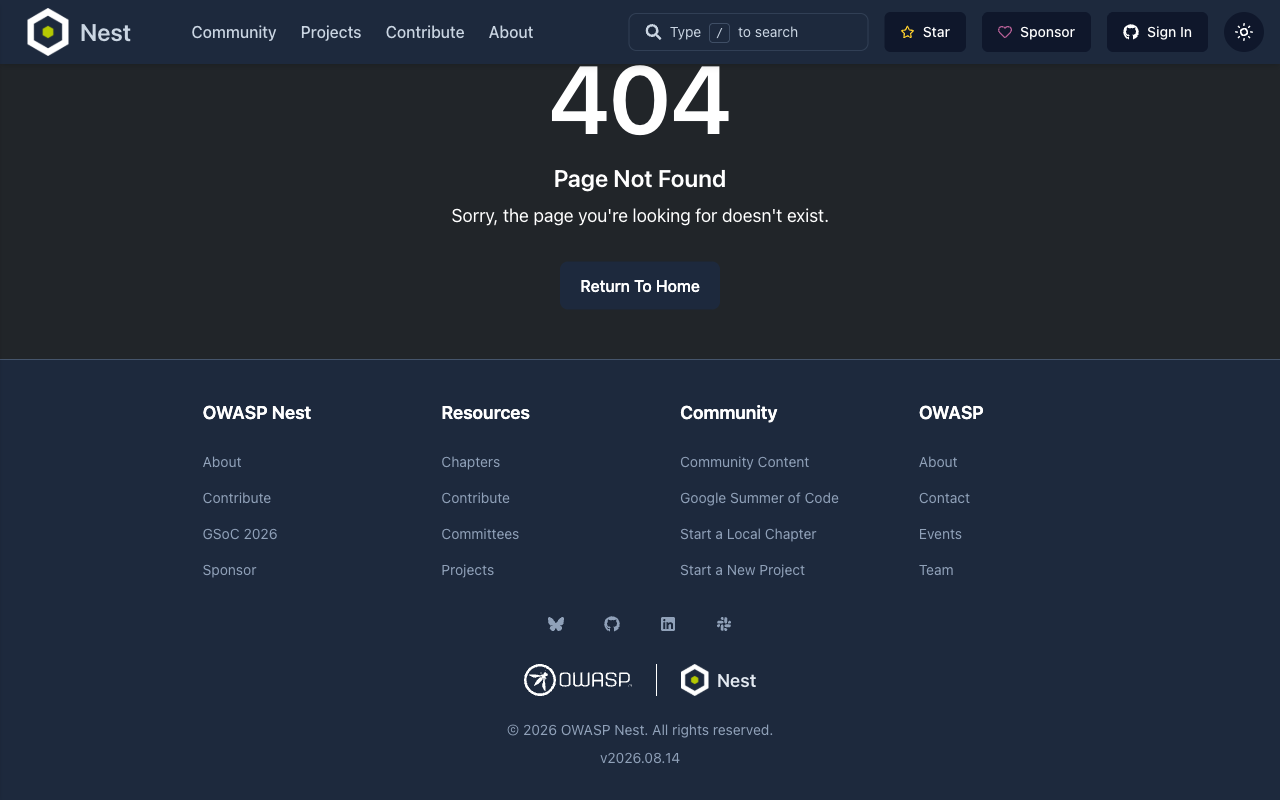
Task: Click the v2026.08.14 version link
Action: (x=640, y=758)
